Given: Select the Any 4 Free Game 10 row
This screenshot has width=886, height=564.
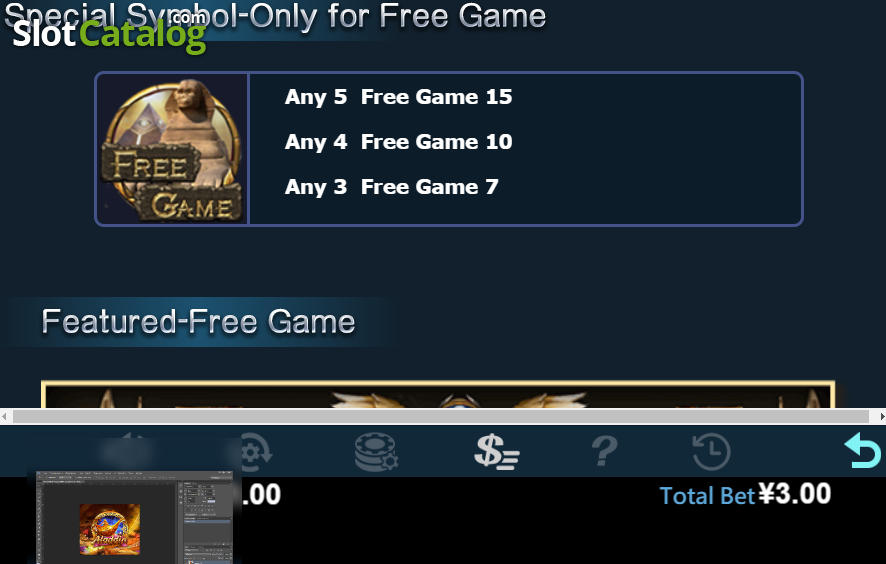Looking at the screenshot, I should pos(398,142).
